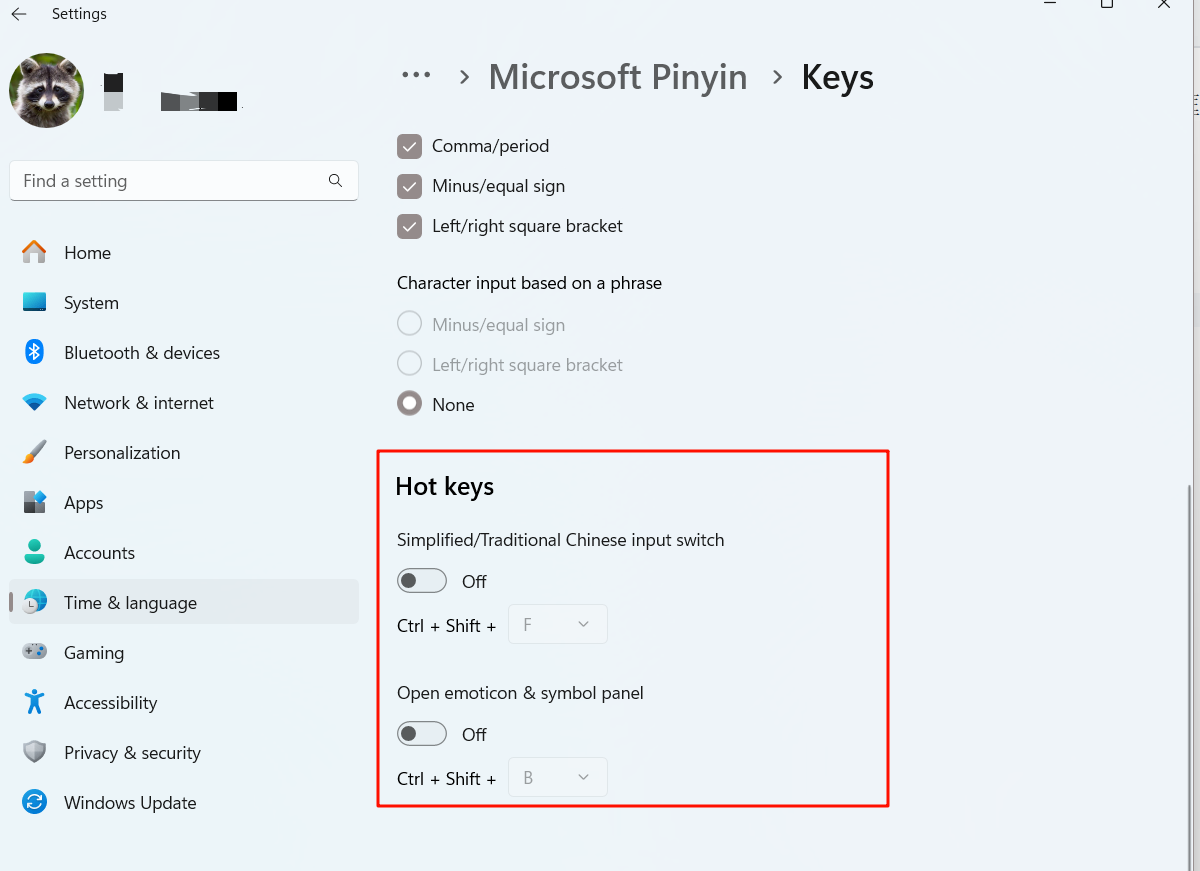The width and height of the screenshot is (1200, 871).
Task: Click the Personalization paintbrush icon
Action: (35, 452)
